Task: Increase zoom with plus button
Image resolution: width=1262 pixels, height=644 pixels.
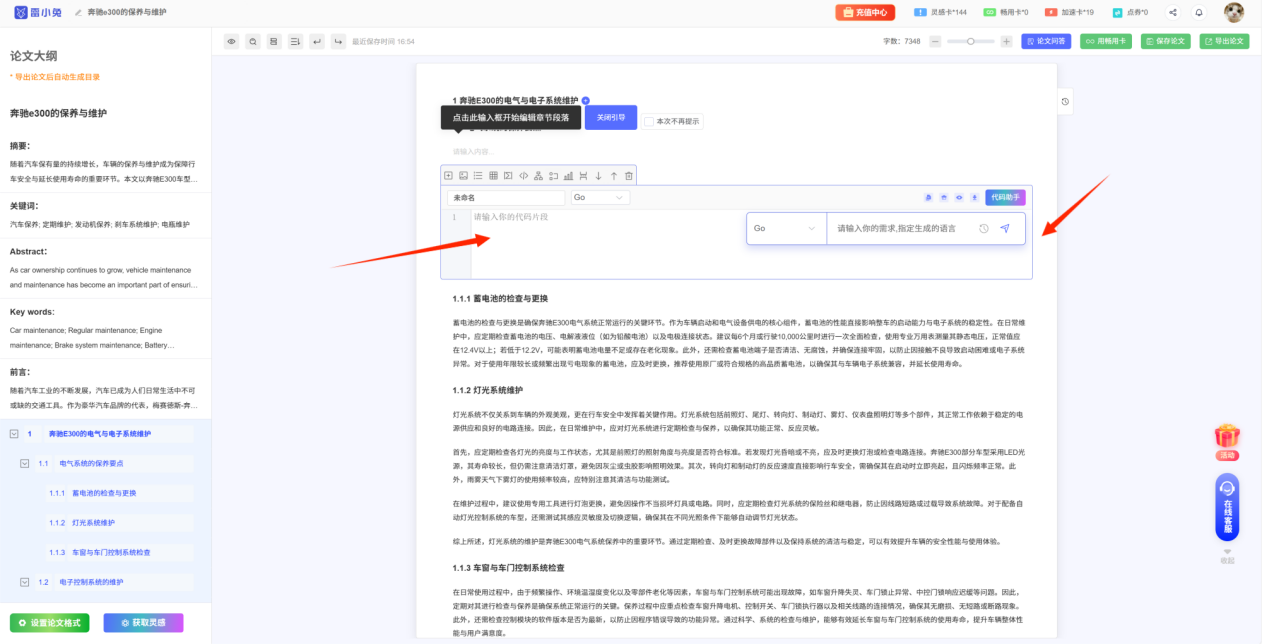Action: pos(1006,41)
